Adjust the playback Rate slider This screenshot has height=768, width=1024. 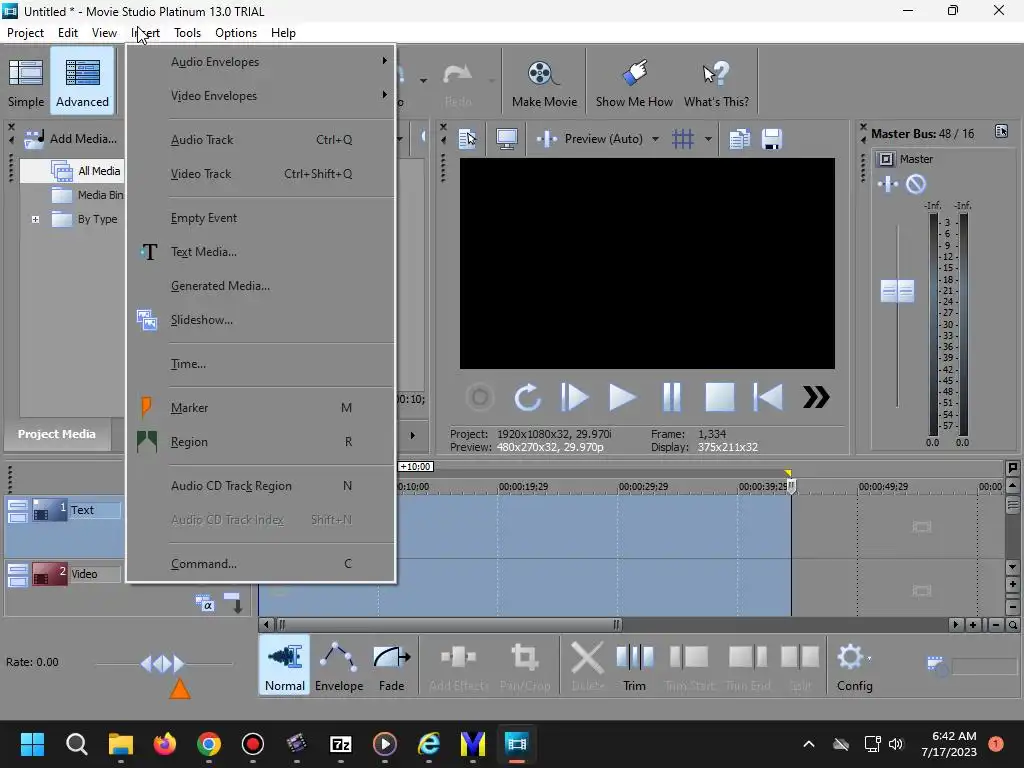[x=163, y=664]
